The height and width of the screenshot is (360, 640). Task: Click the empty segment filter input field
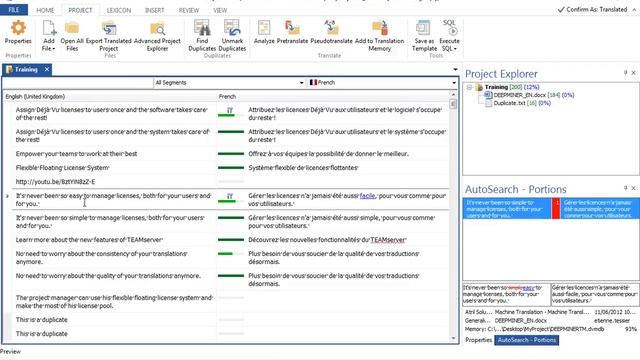pyautogui.click(x=78, y=83)
